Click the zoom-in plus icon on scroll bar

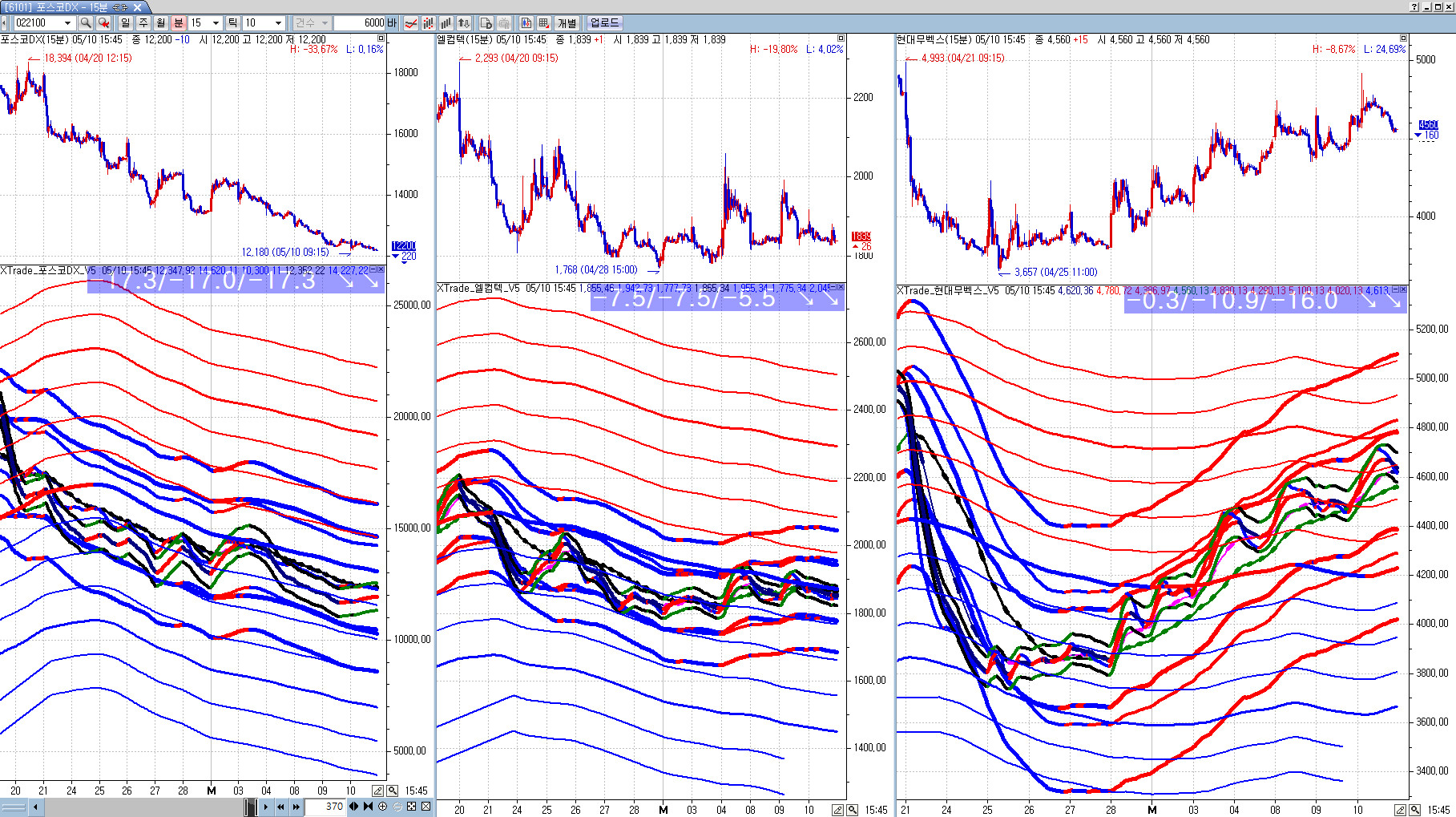click(x=382, y=807)
